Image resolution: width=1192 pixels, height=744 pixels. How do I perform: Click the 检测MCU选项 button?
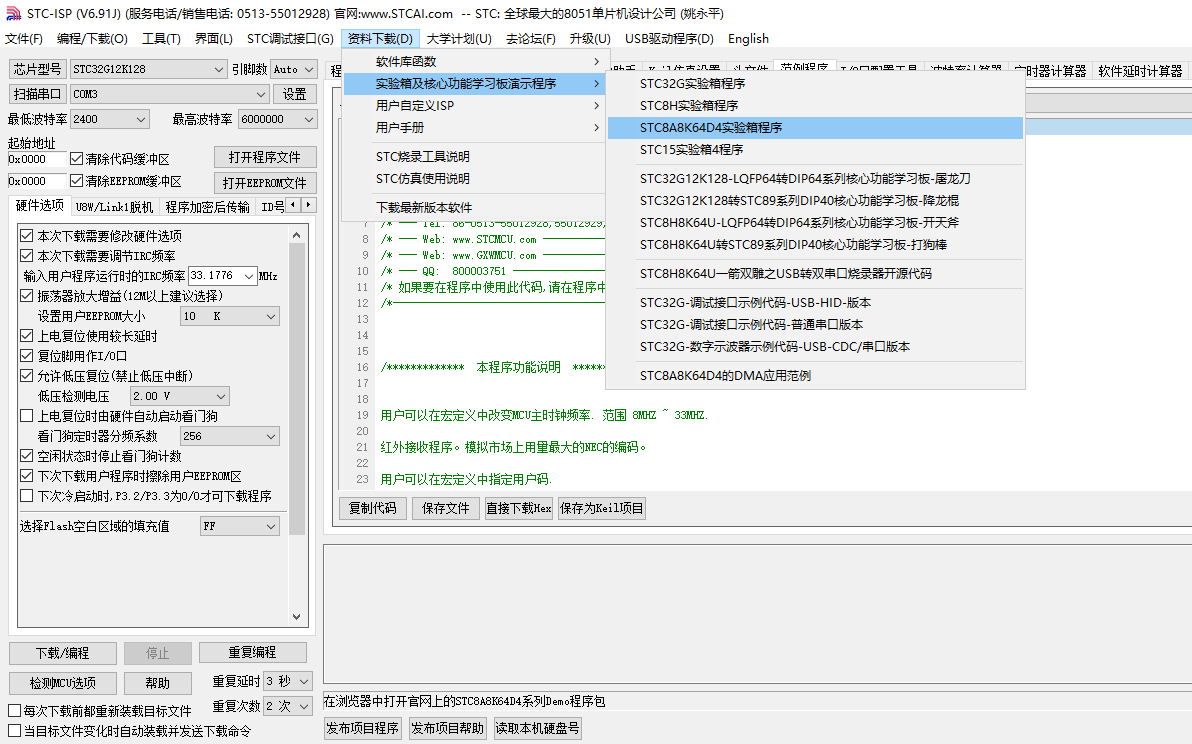62,683
